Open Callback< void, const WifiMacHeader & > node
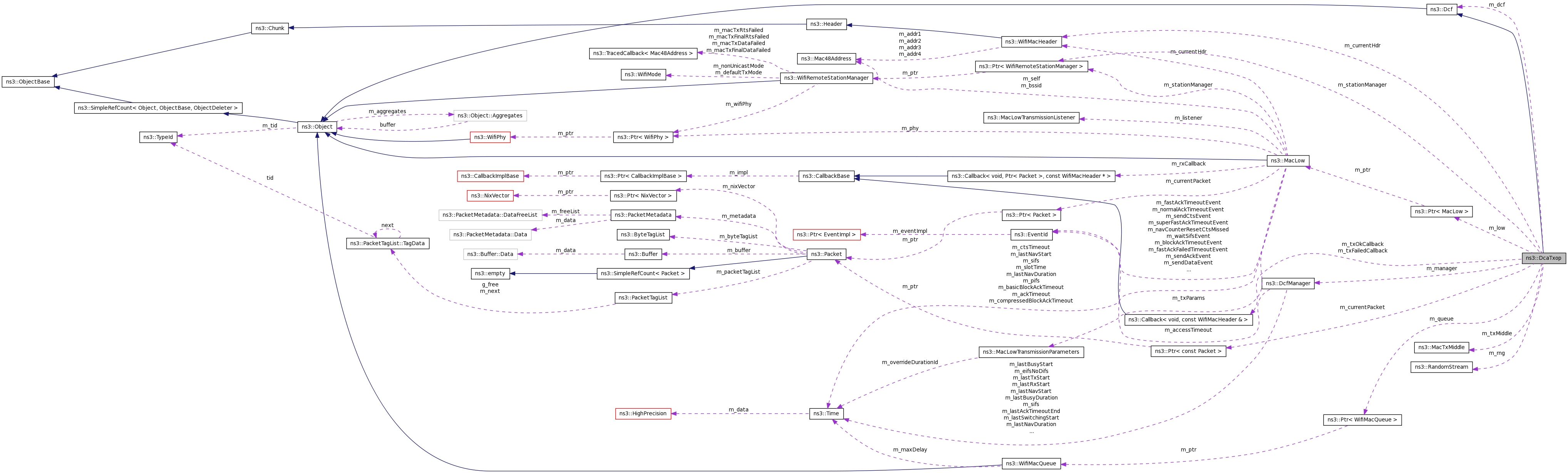The height and width of the screenshot is (473, 1568). [x=1188, y=319]
